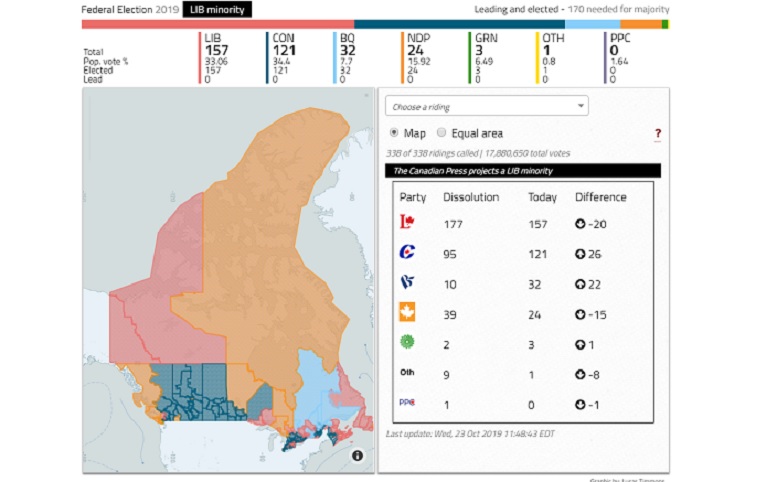Click the down arrow beside -8

coord(580,375)
